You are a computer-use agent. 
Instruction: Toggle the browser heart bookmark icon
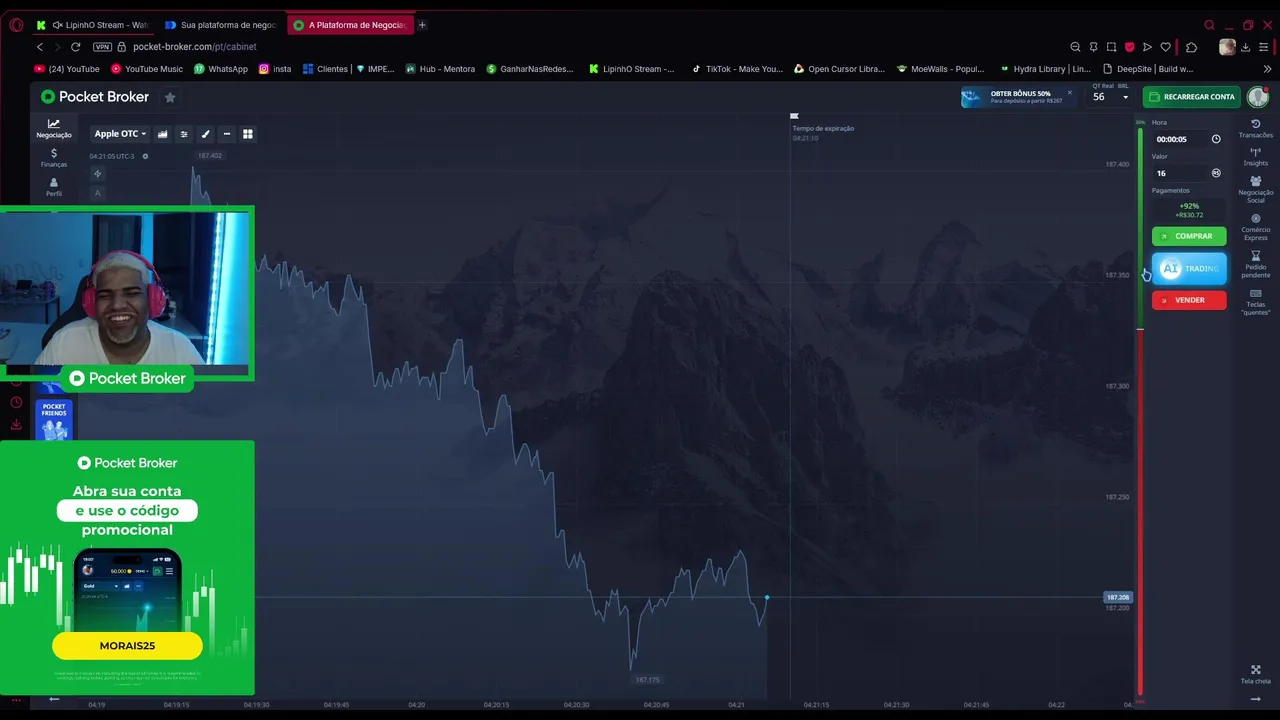[1165, 47]
